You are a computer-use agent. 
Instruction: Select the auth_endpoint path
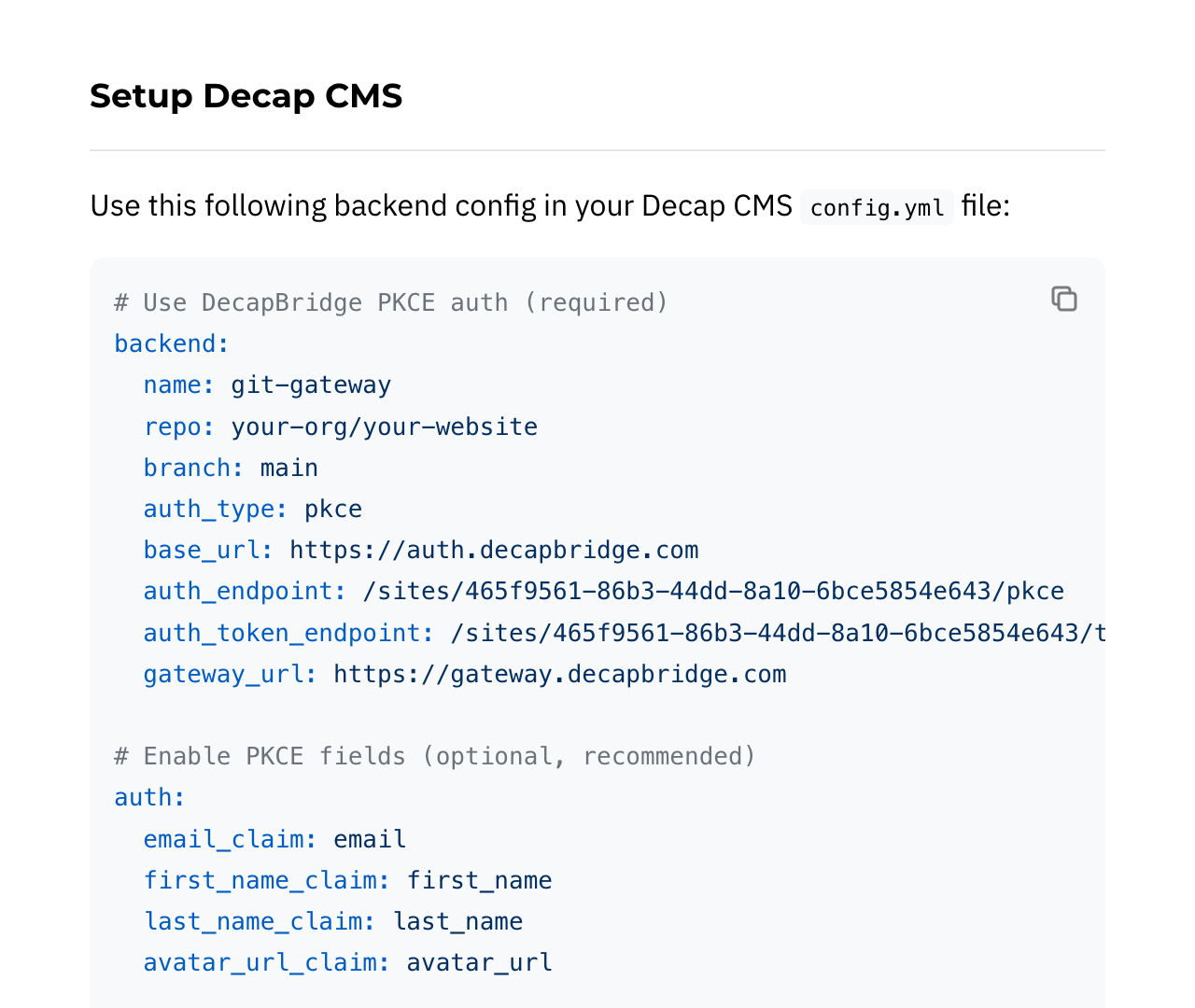coord(713,591)
